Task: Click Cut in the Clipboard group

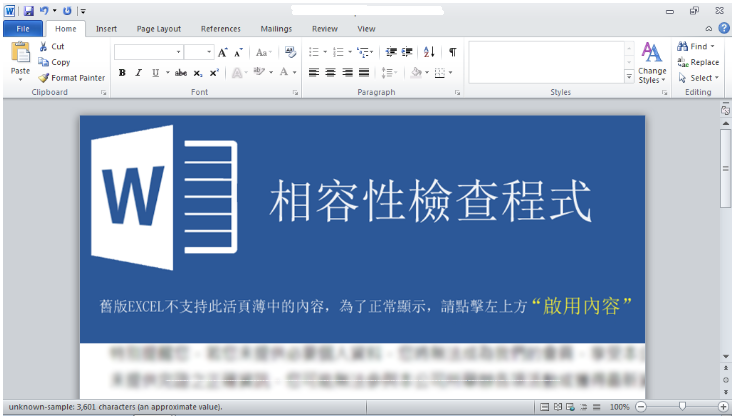Action: pyautogui.click(x=52, y=46)
